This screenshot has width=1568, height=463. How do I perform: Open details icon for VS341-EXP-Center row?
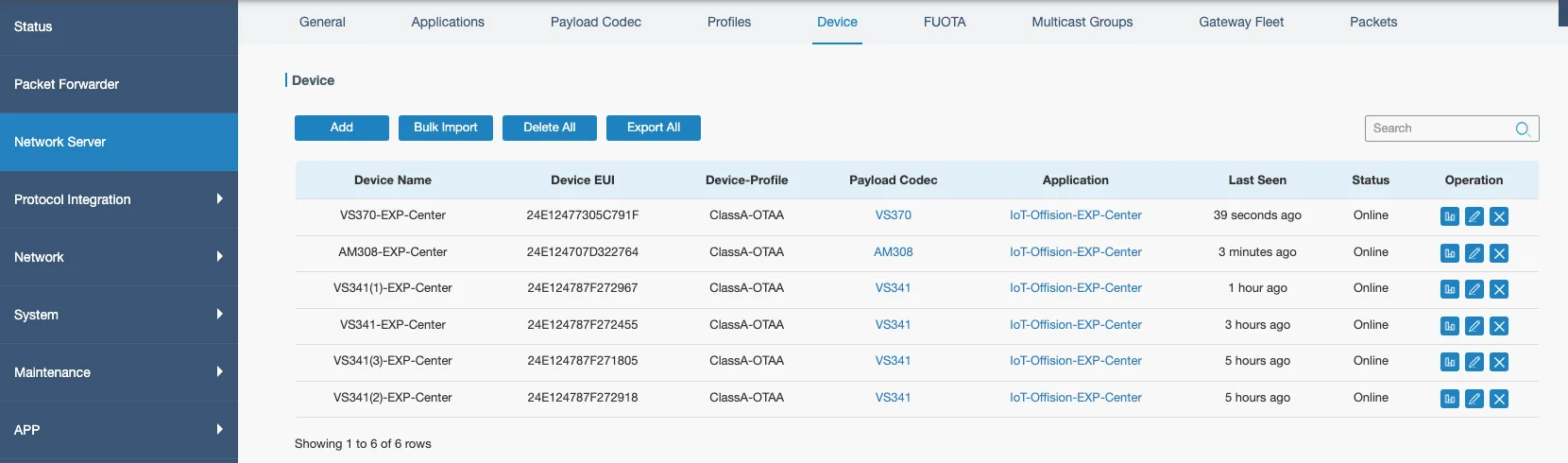pyautogui.click(x=1449, y=326)
